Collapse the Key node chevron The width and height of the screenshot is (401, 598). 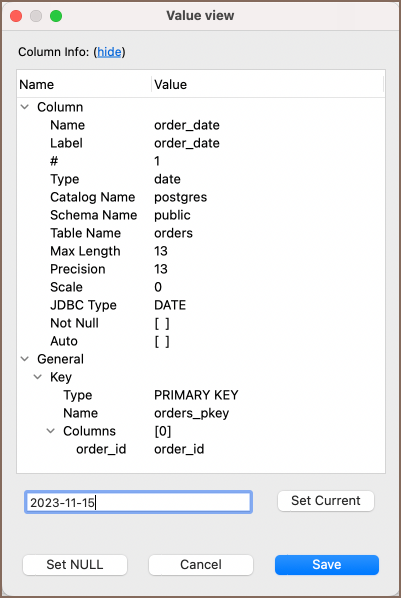(x=38, y=377)
